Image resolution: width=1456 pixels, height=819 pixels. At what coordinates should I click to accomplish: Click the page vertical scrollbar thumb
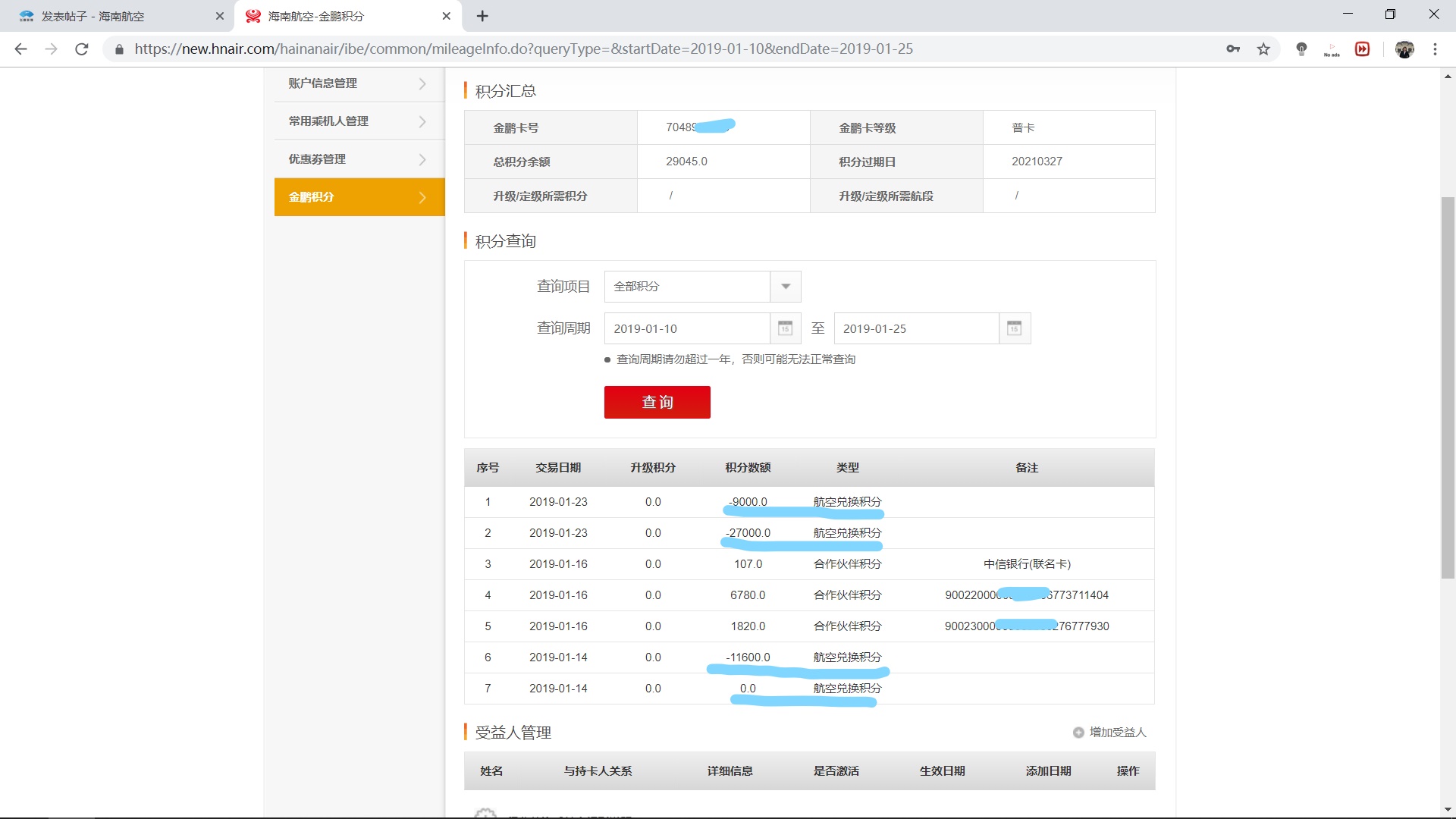(1448, 387)
